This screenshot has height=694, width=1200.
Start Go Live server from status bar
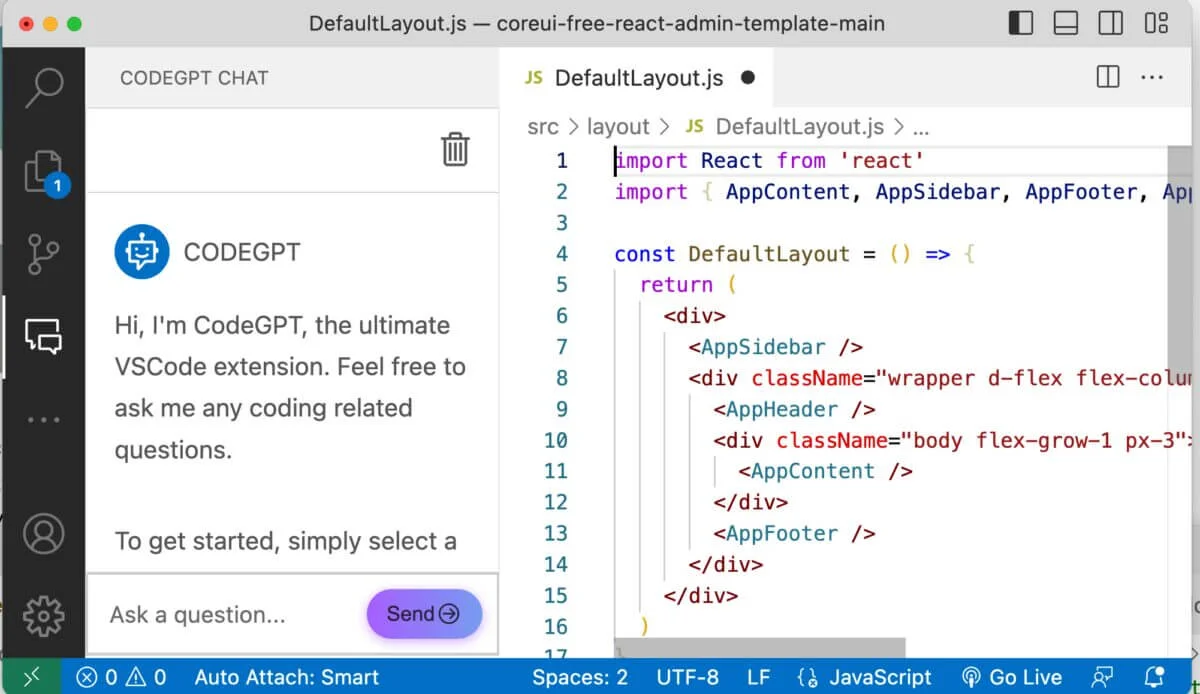(1012, 677)
